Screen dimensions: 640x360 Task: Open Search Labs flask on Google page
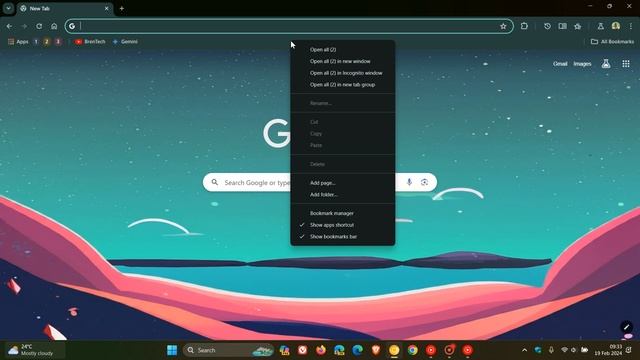click(x=606, y=64)
